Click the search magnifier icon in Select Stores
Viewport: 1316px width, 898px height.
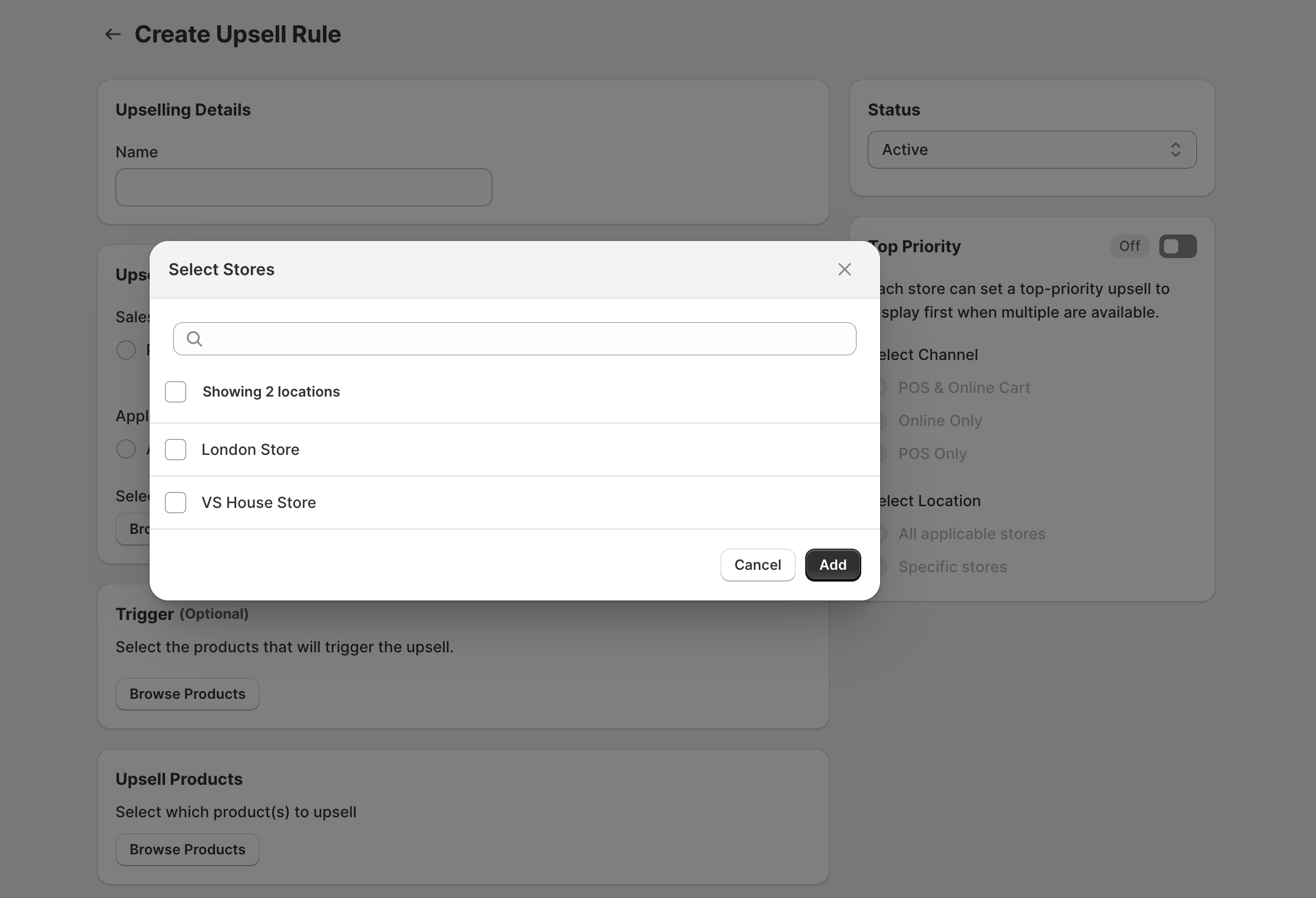coord(193,338)
